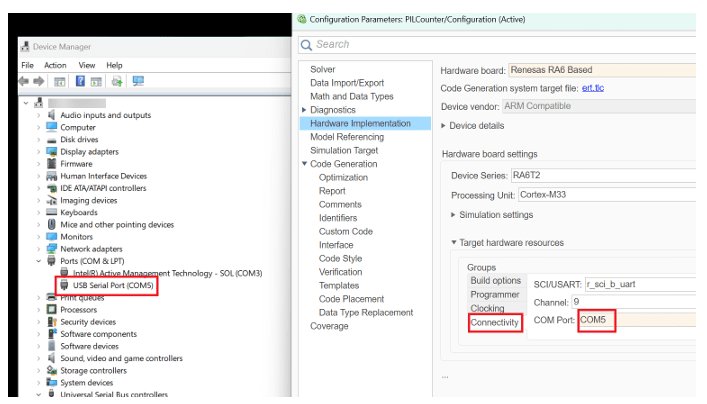The image size is (707, 404).
Task: Open the Action menu in Device Manager
Action: click(55, 65)
